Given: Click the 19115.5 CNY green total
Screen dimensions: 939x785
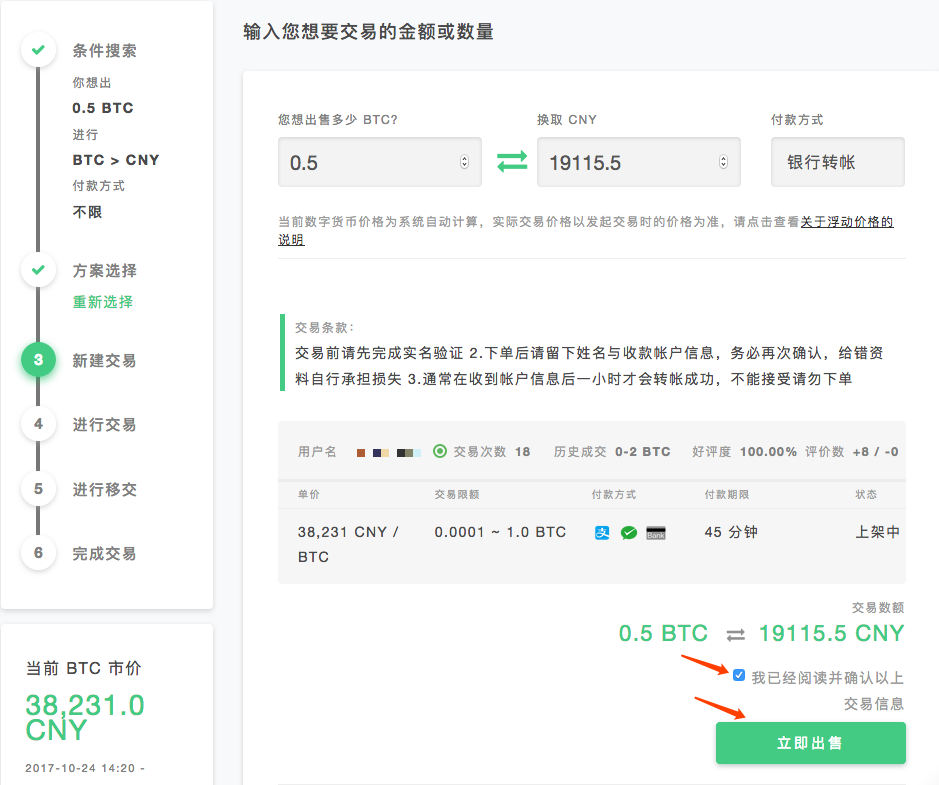Looking at the screenshot, I should pos(831,633).
